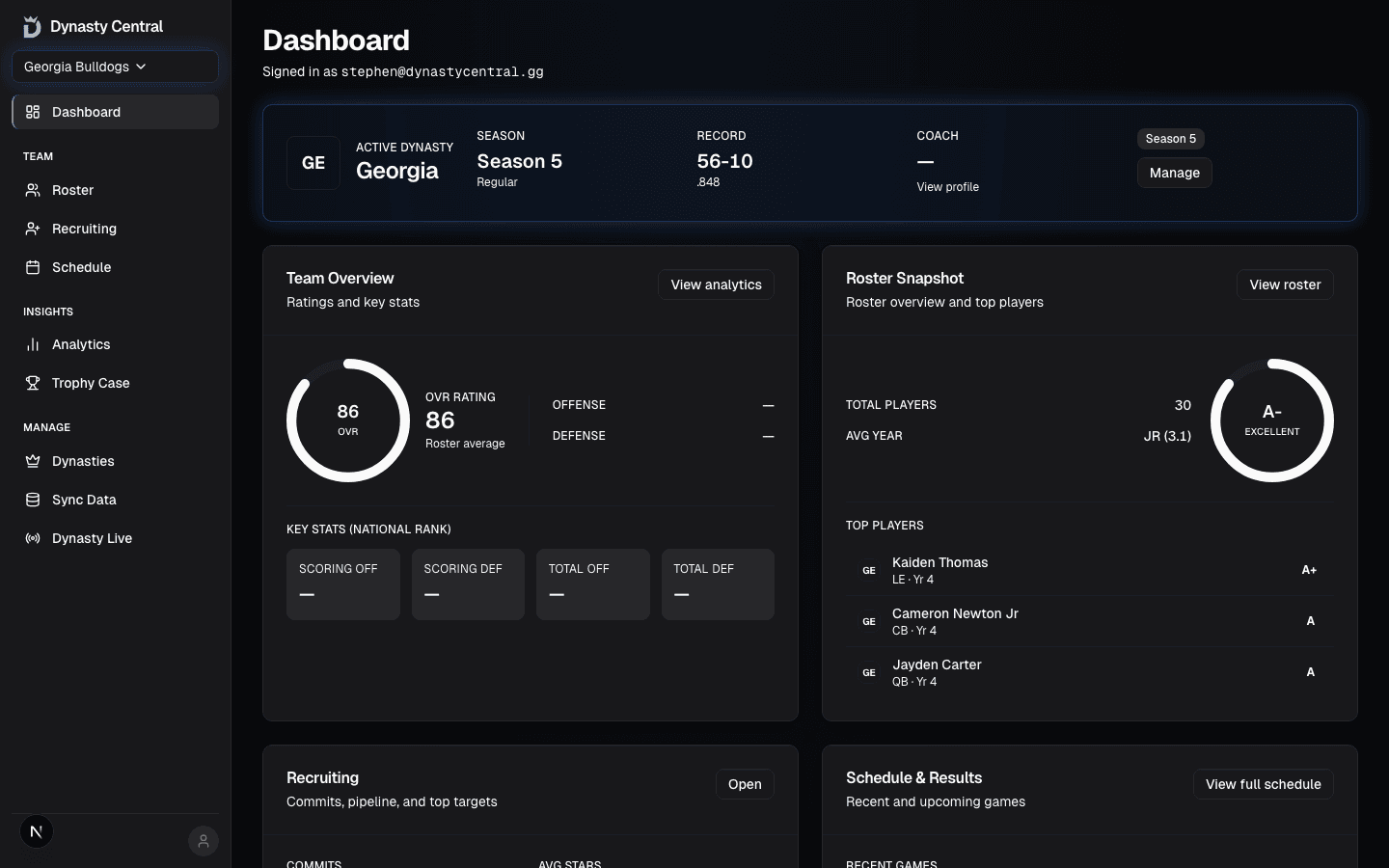The width and height of the screenshot is (1389, 868).
Task: Open Recruiting page from sidebar
Action: (x=115, y=229)
